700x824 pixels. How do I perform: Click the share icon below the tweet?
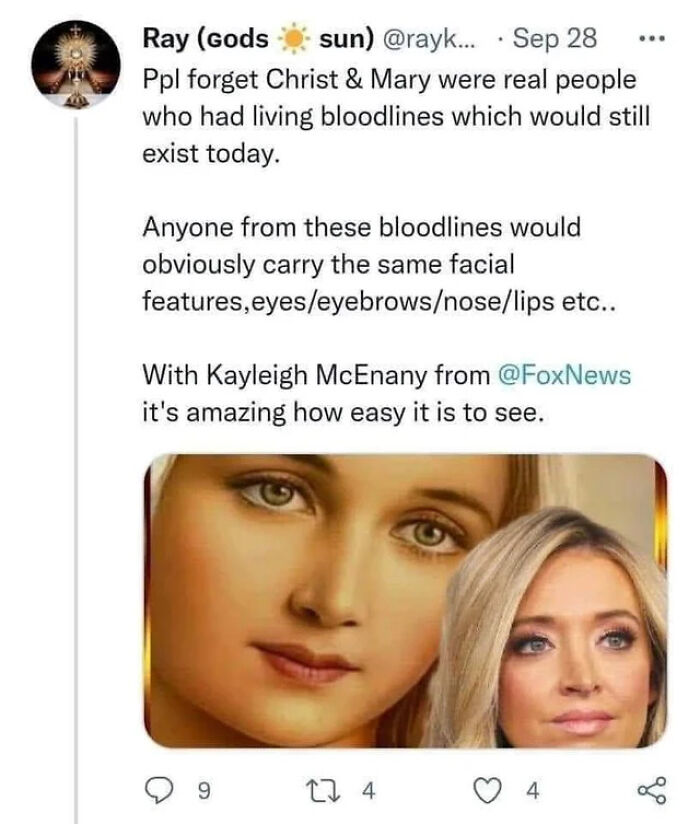(652, 791)
